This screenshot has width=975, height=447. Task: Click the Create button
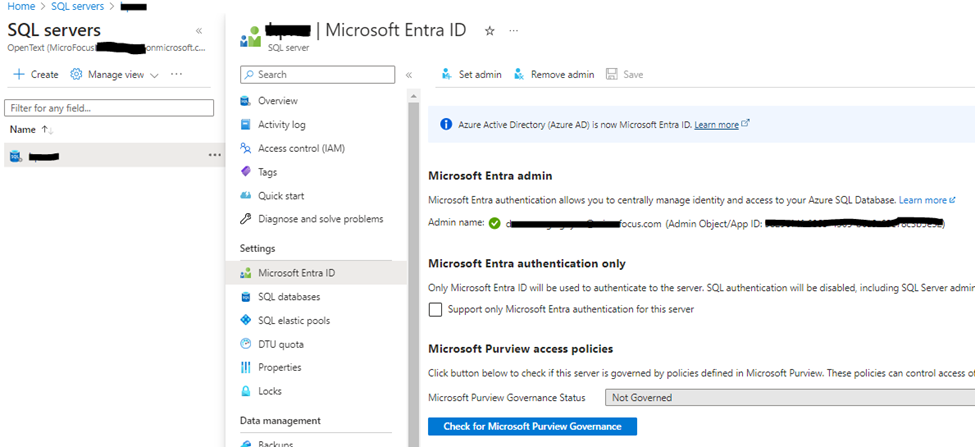[36, 74]
